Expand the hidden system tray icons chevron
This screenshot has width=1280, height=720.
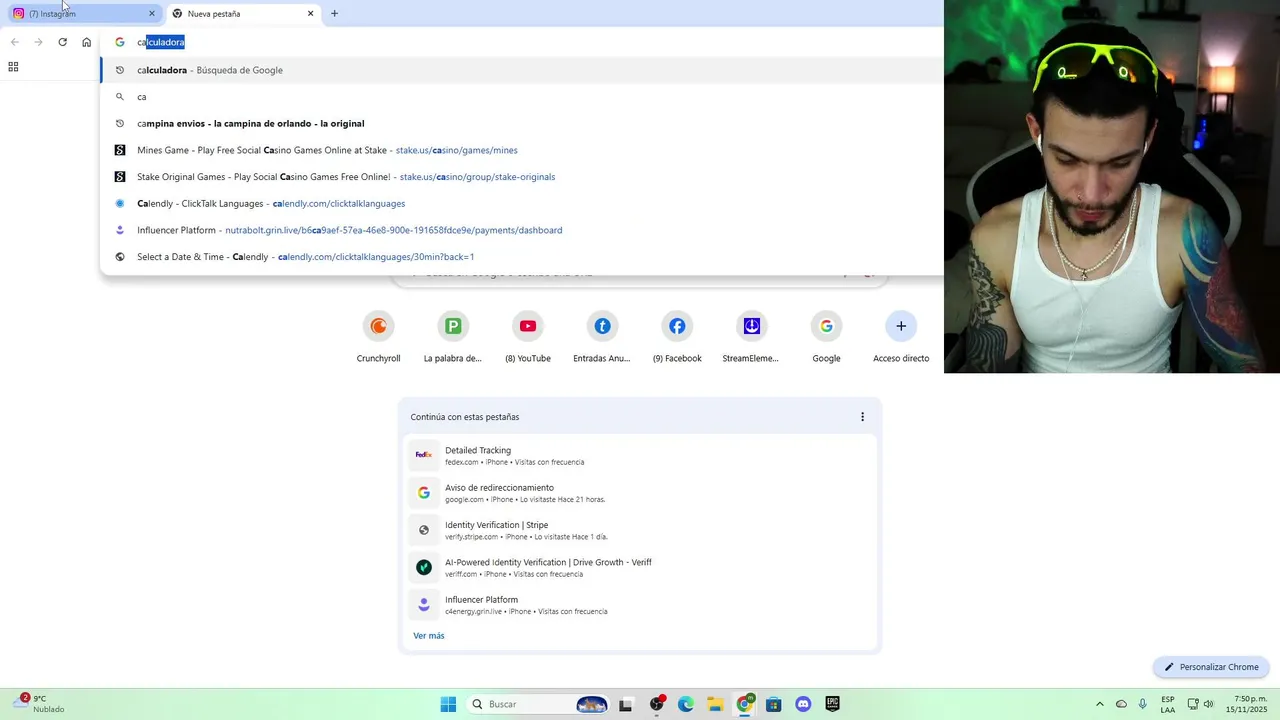point(1100,704)
